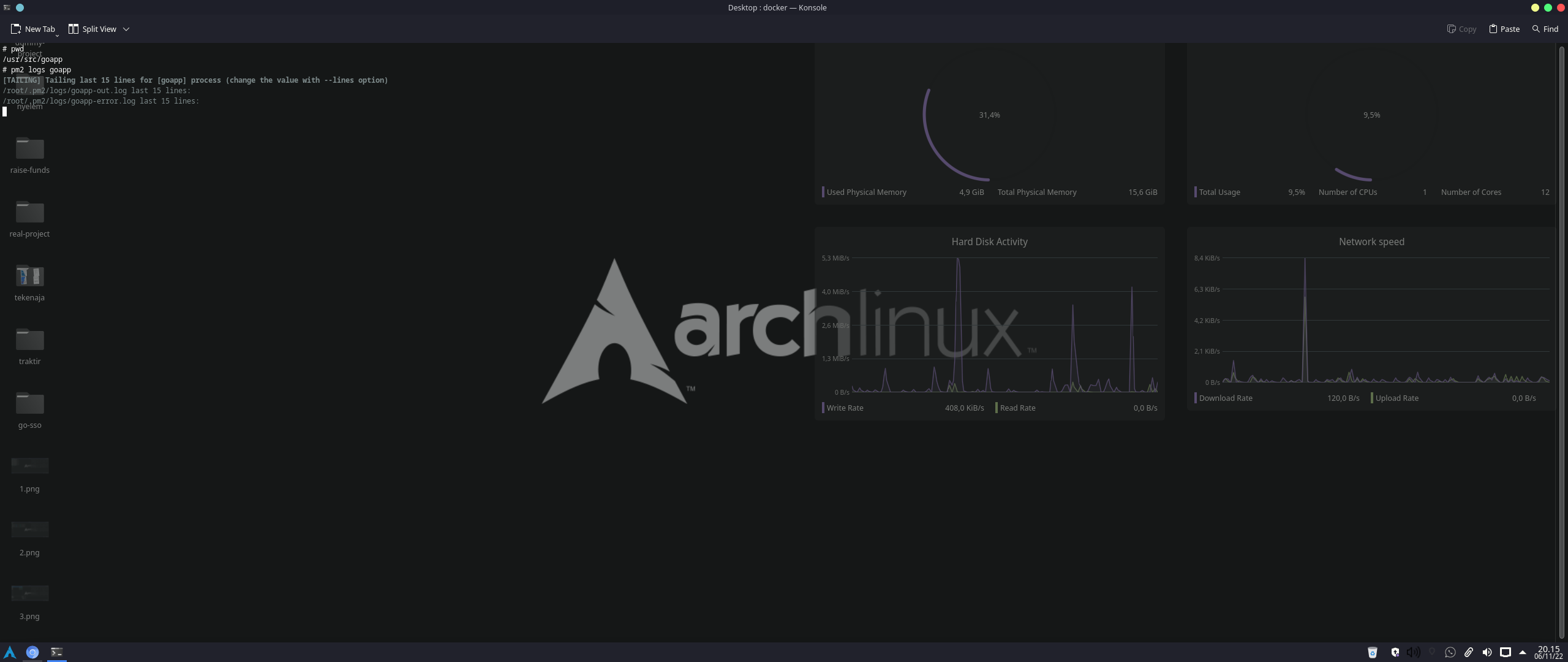
Task: Click the goapp-error.log path line
Action: [101, 101]
